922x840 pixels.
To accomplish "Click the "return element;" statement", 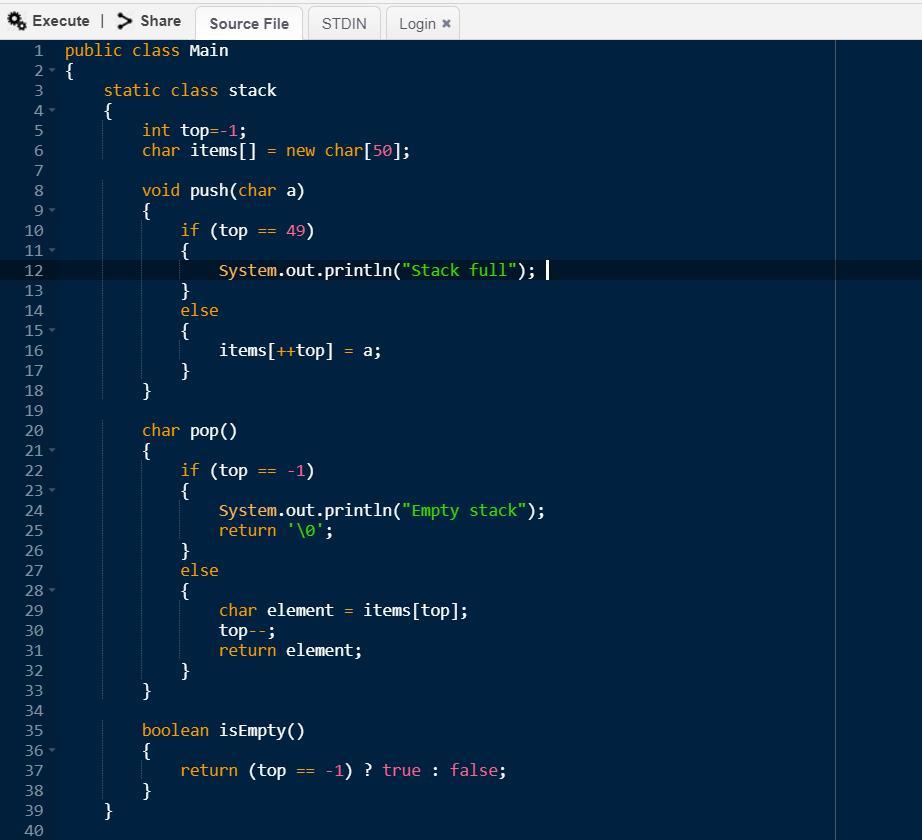I will tap(290, 650).
